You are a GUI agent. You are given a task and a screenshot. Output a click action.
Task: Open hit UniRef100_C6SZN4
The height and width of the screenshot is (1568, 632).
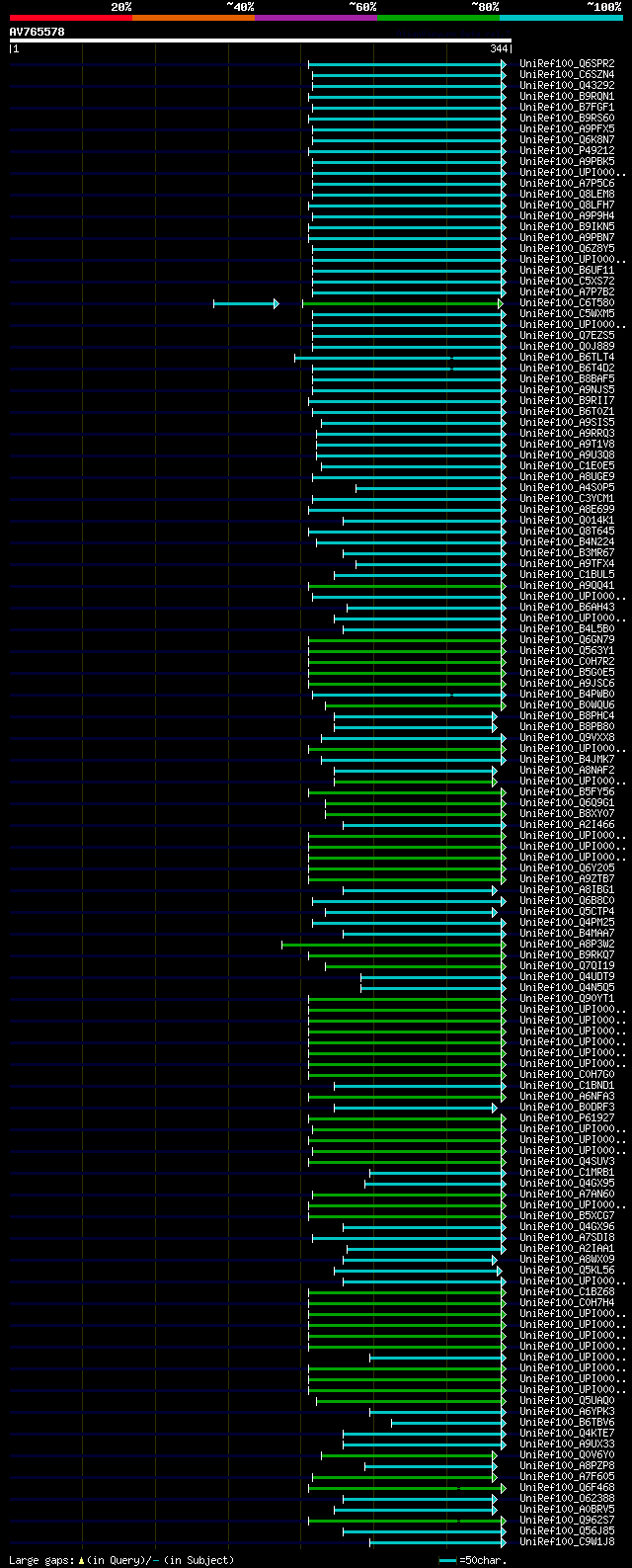pos(567,74)
